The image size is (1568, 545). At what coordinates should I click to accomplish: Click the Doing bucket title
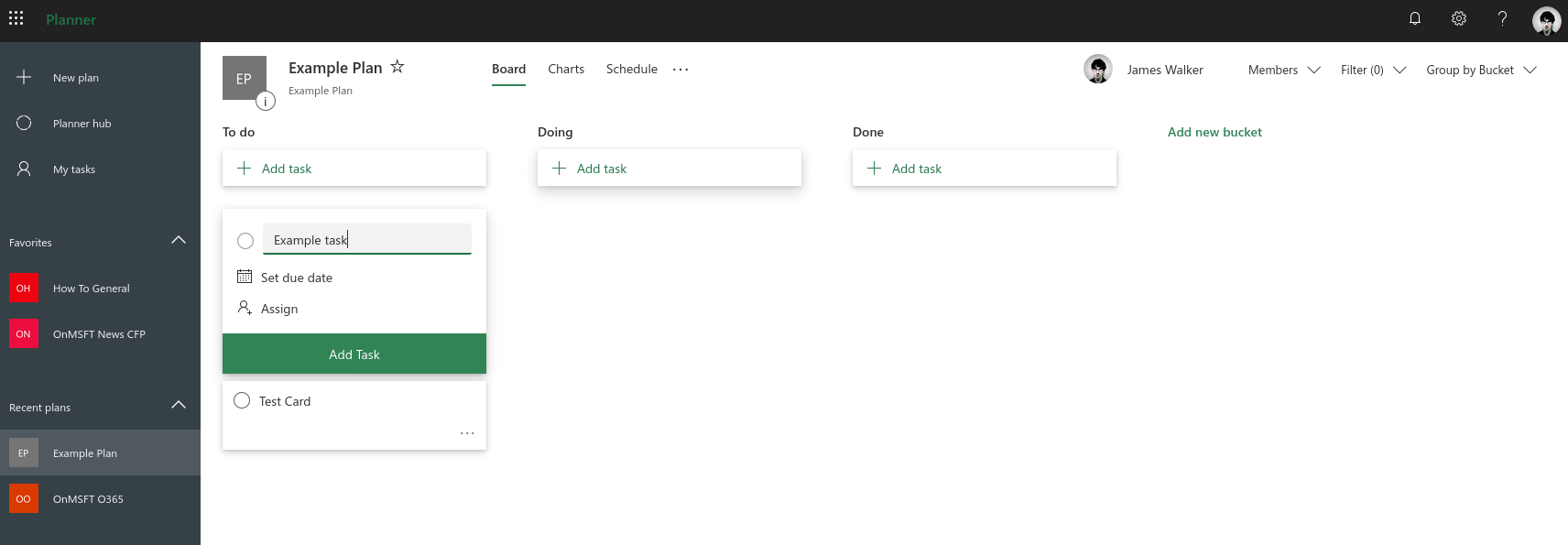[x=555, y=132]
